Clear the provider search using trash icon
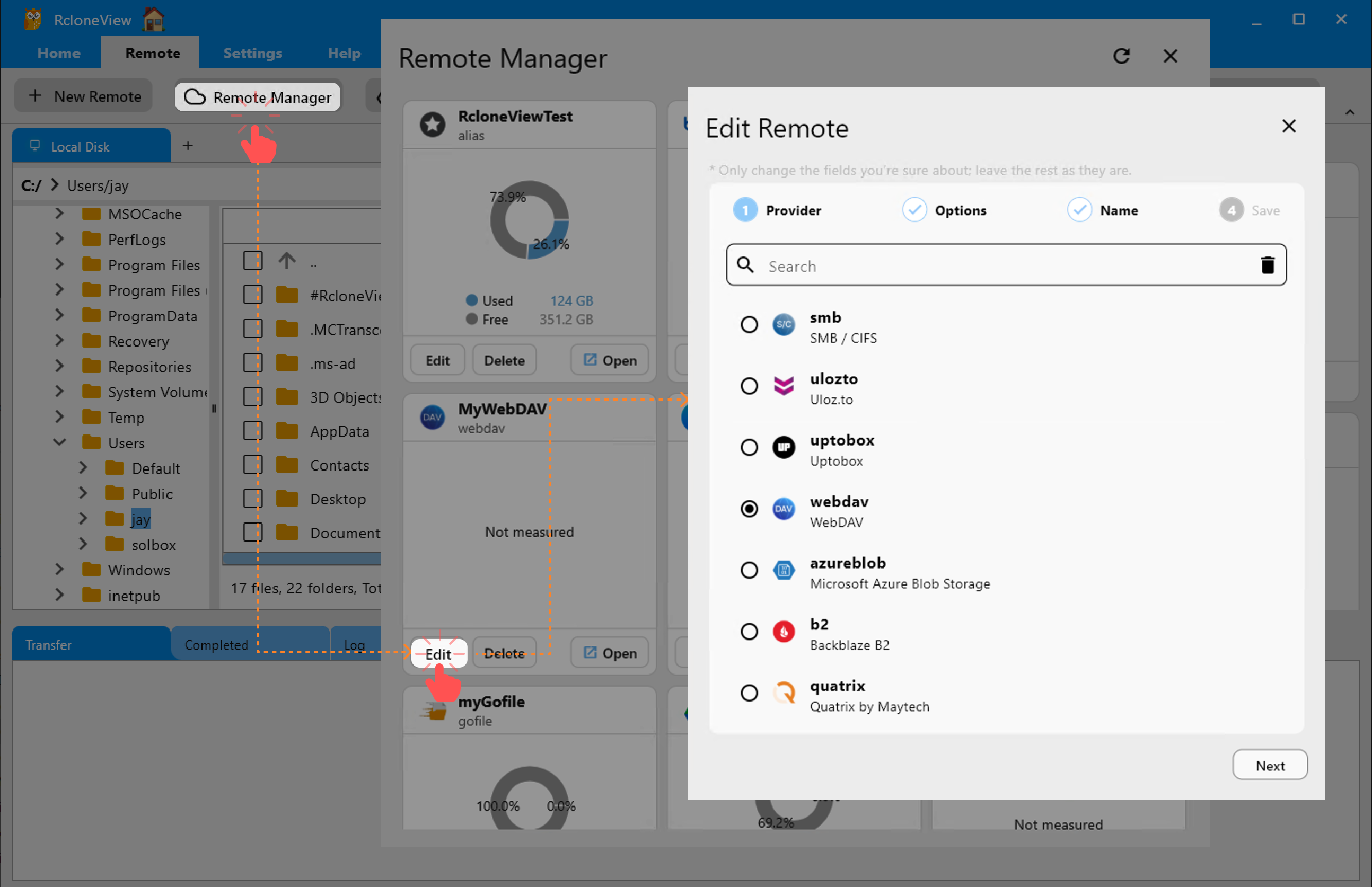The image size is (1372, 887). tap(1268, 265)
